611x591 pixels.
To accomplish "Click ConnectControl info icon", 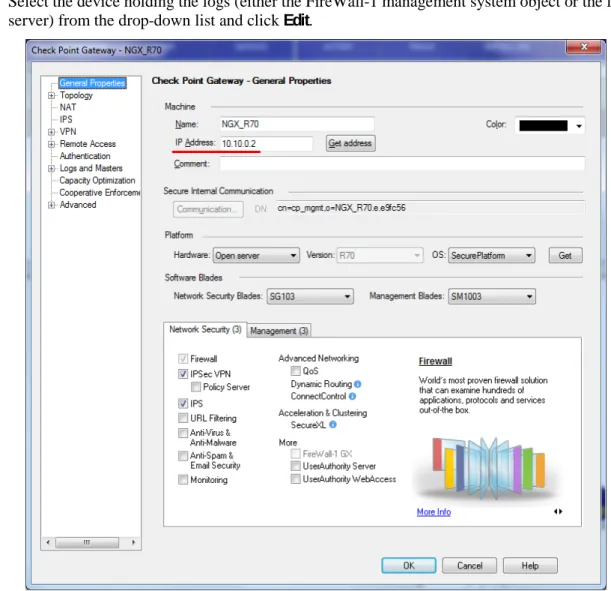I will [x=352, y=396].
